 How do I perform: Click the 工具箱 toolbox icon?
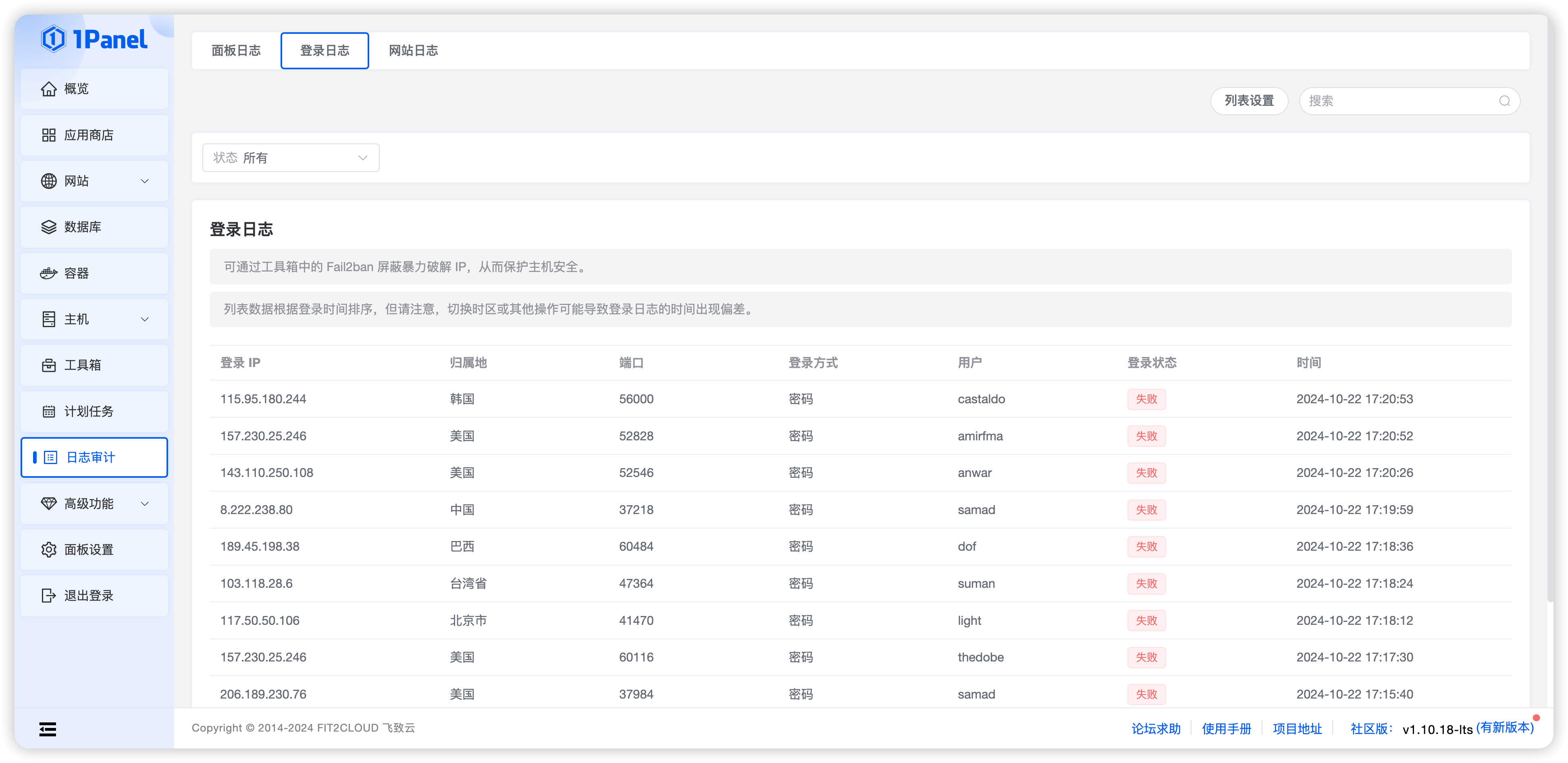point(49,365)
